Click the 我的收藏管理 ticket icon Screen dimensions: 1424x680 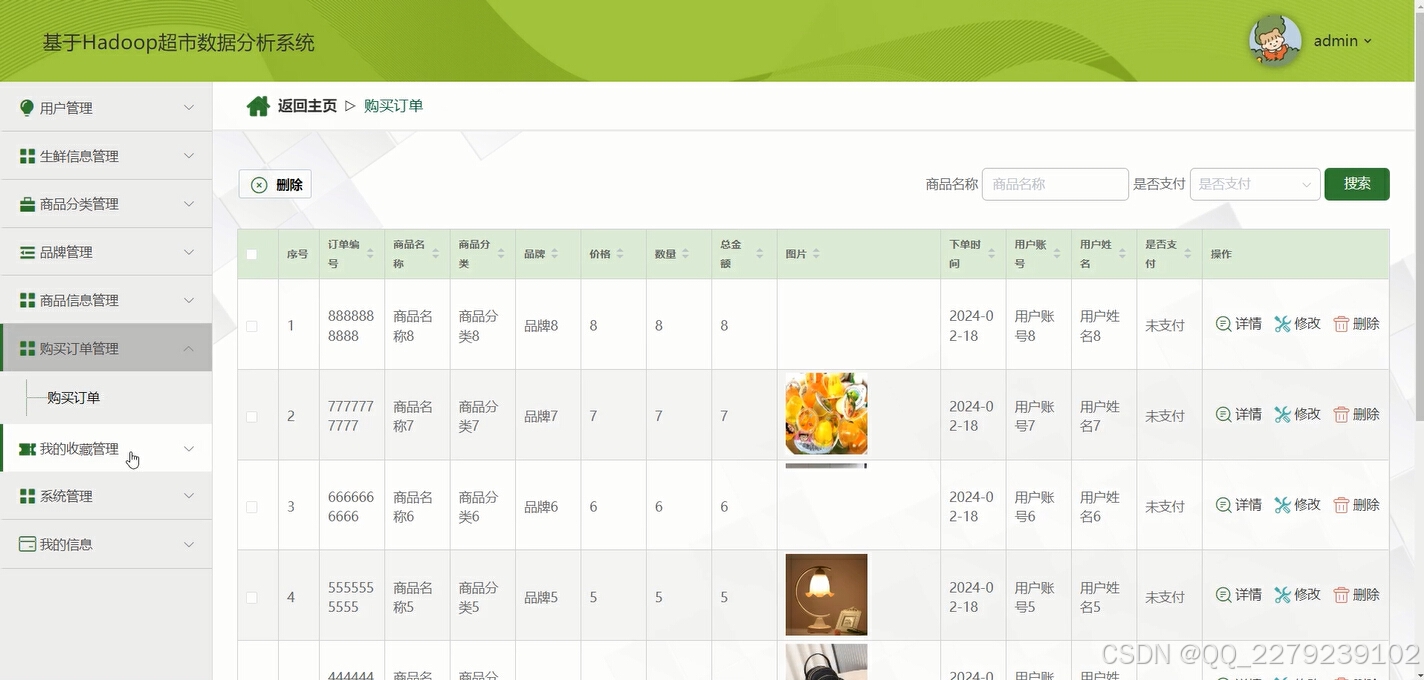point(27,449)
